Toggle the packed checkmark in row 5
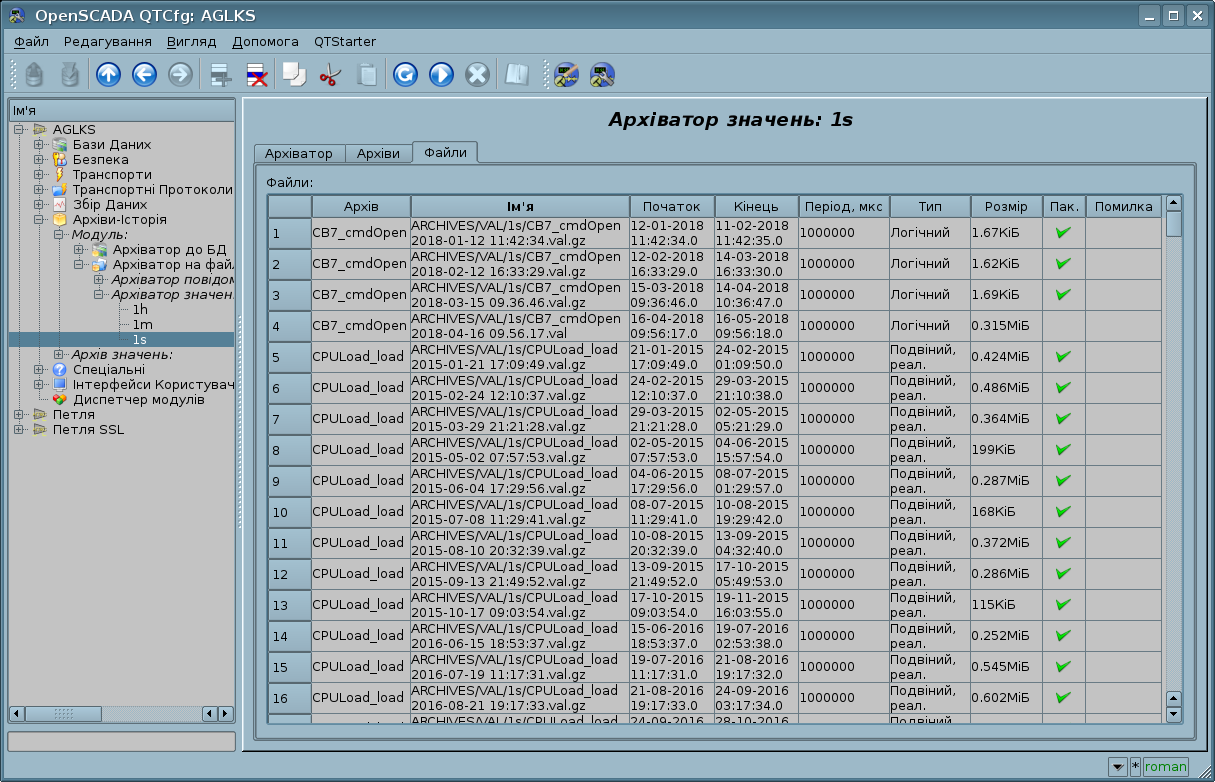1215x782 pixels. click(x=1063, y=356)
